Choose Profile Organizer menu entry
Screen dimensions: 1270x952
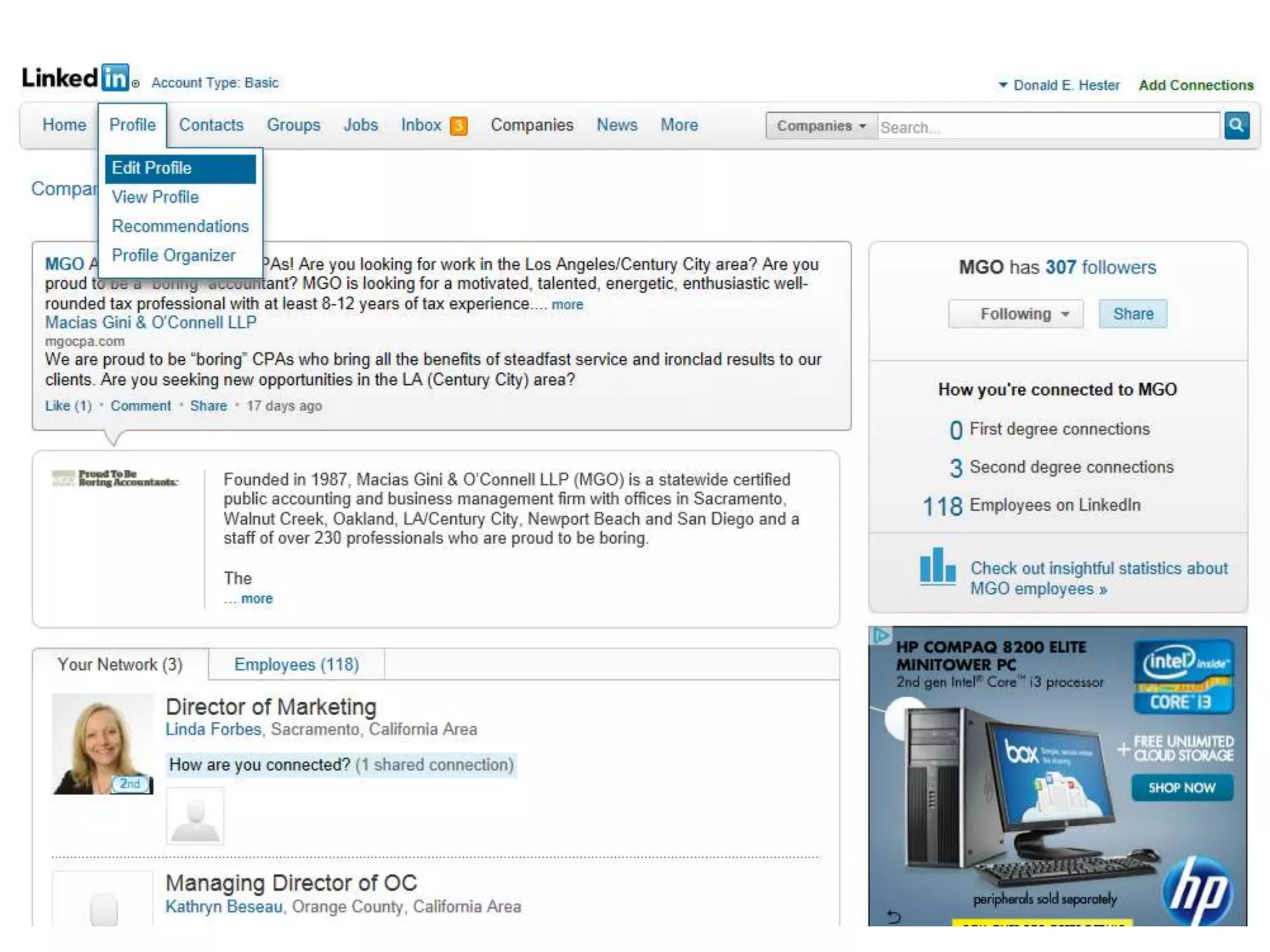pos(174,255)
